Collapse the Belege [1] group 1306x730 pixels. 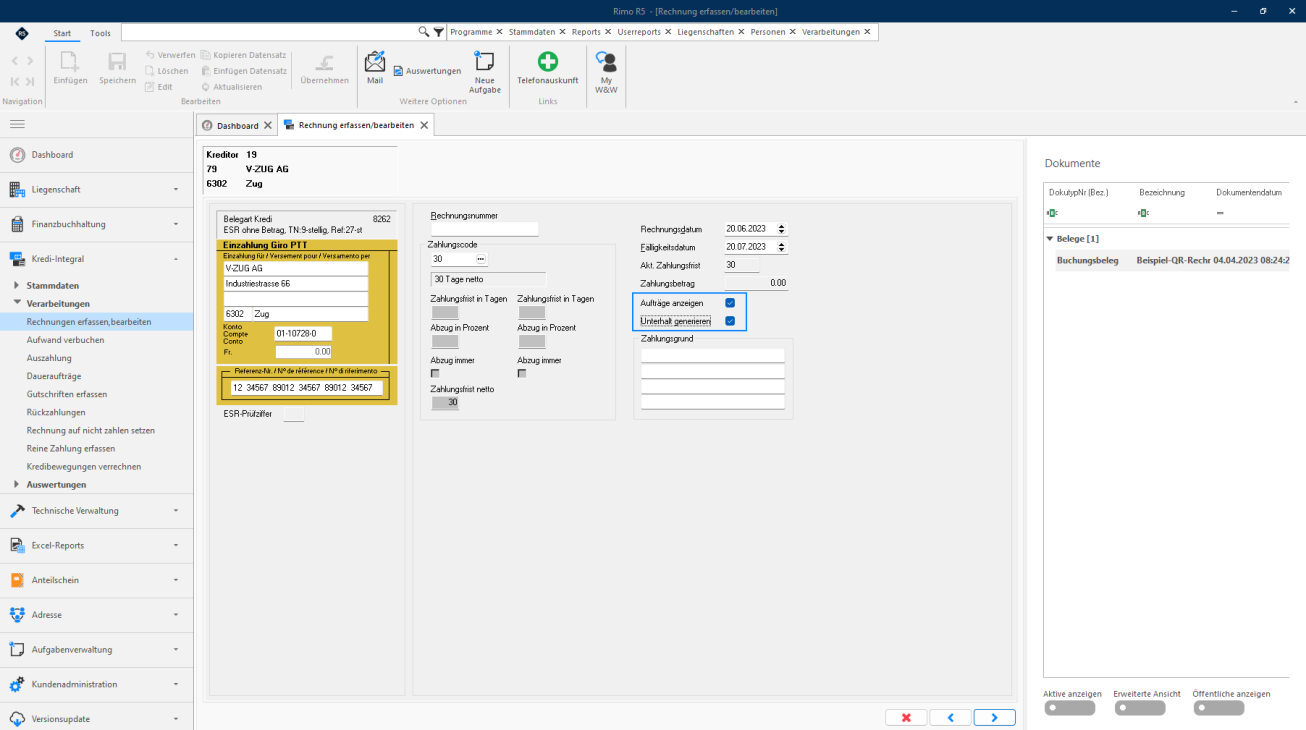pos(1050,239)
